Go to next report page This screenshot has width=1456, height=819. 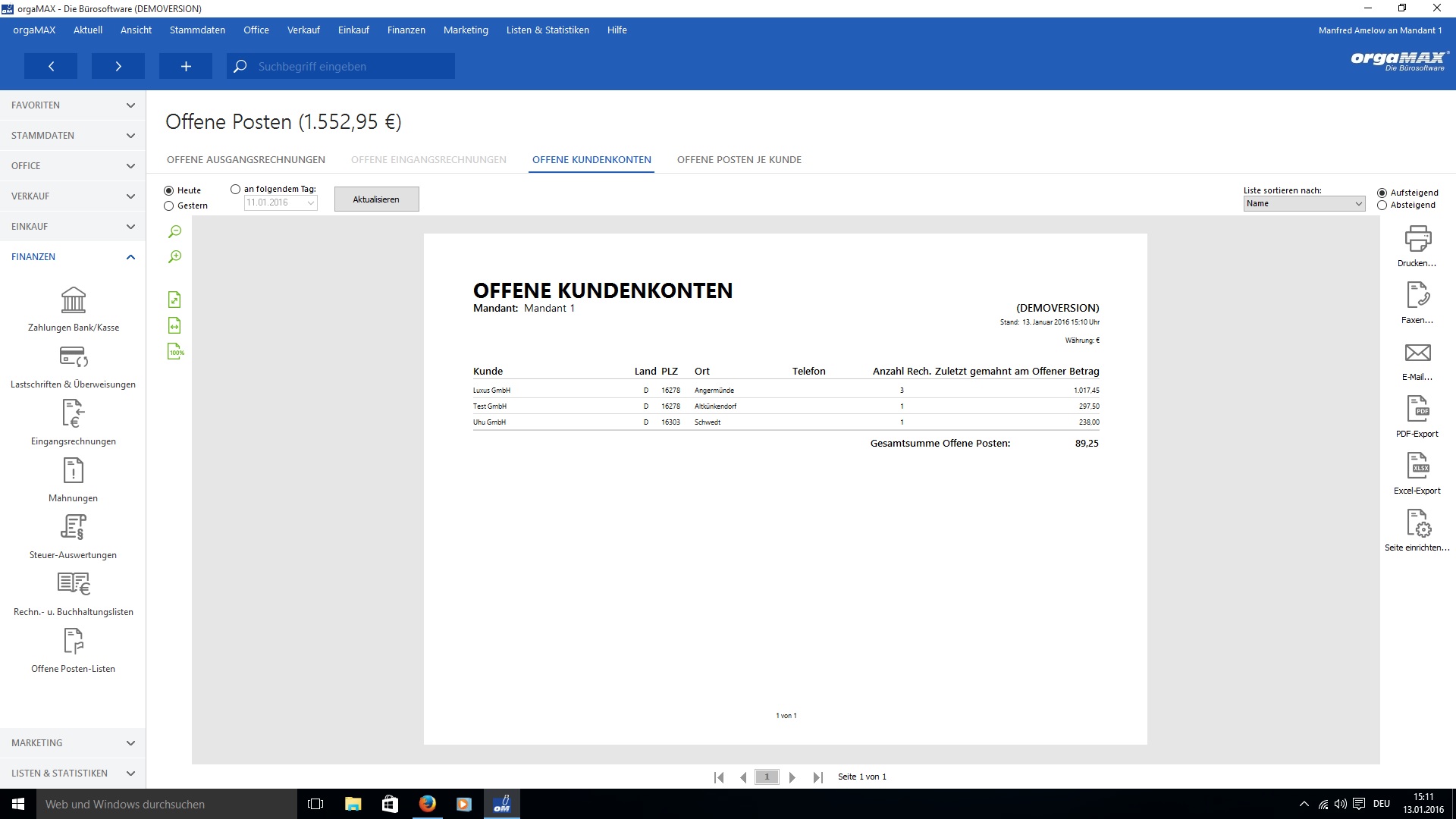(x=792, y=777)
